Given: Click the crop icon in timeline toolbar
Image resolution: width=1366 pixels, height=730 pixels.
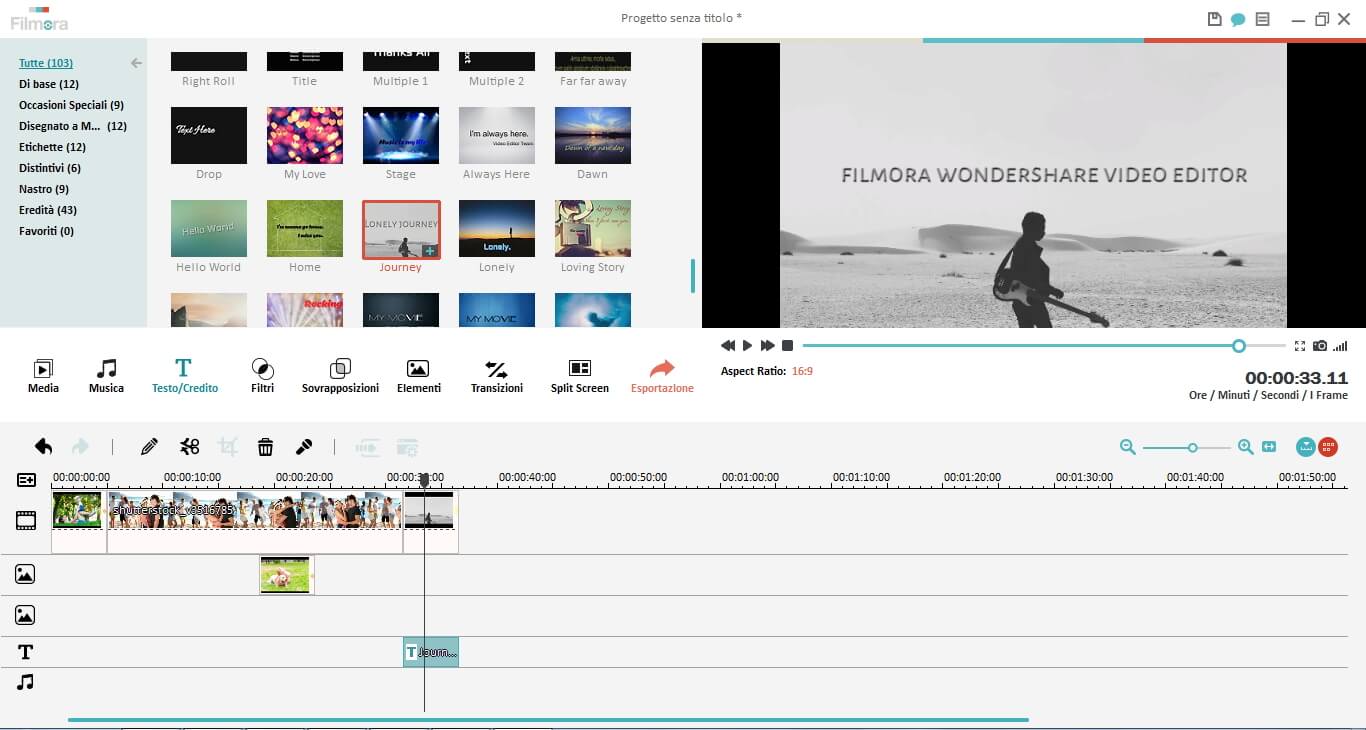Looking at the screenshot, I should point(228,447).
